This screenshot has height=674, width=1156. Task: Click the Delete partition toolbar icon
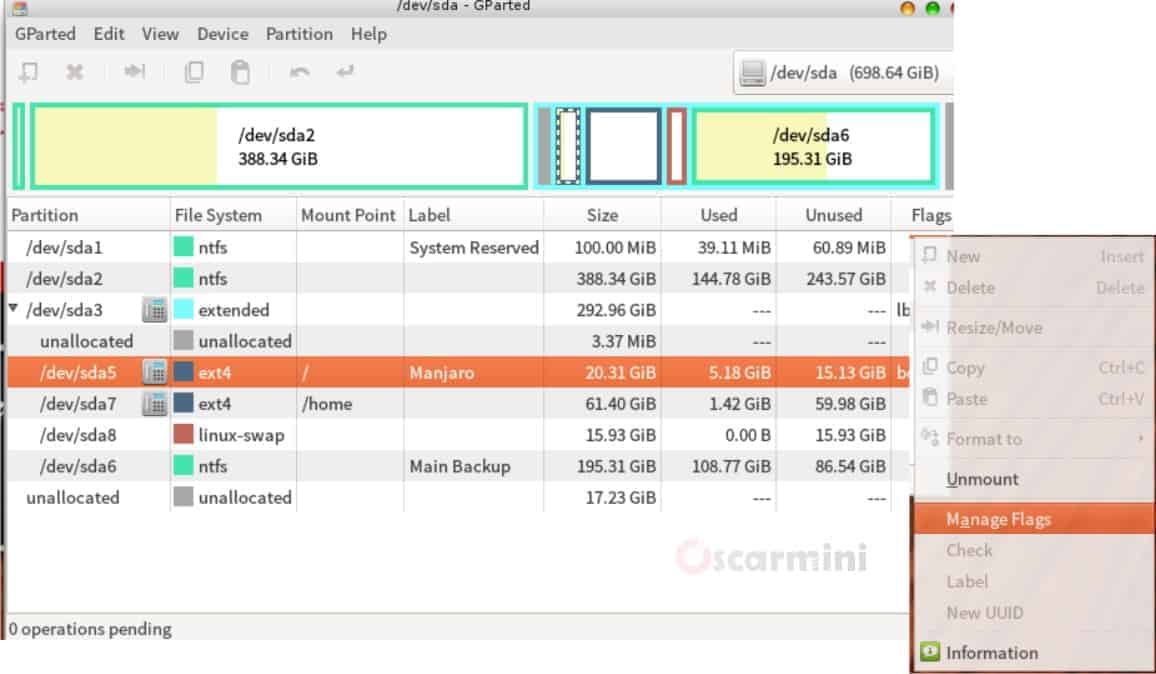75,72
